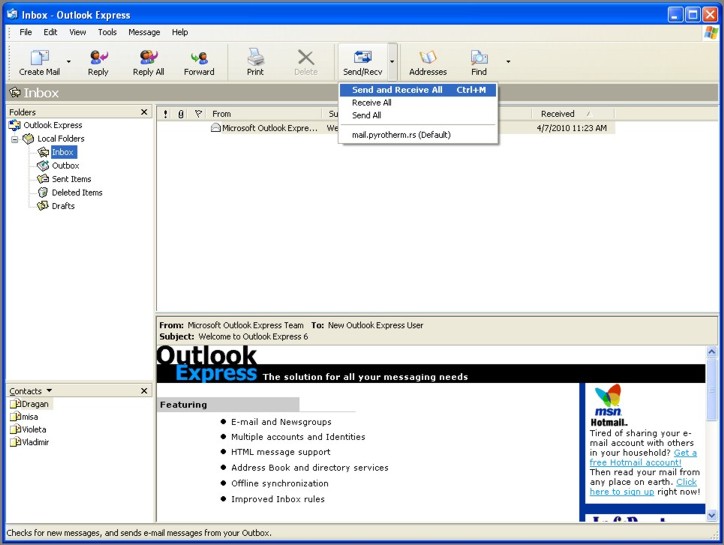
Task: Open the Edit menu
Action: (50, 32)
